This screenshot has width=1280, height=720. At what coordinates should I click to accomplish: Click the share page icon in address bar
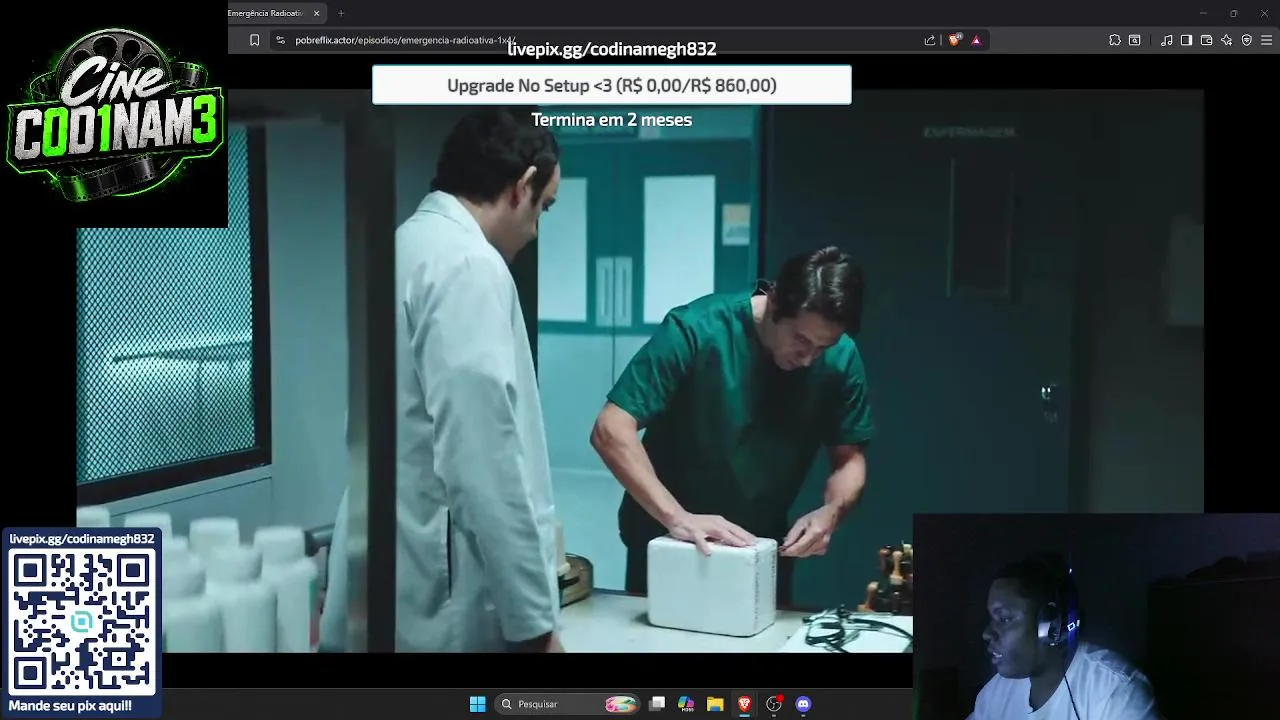(930, 40)
